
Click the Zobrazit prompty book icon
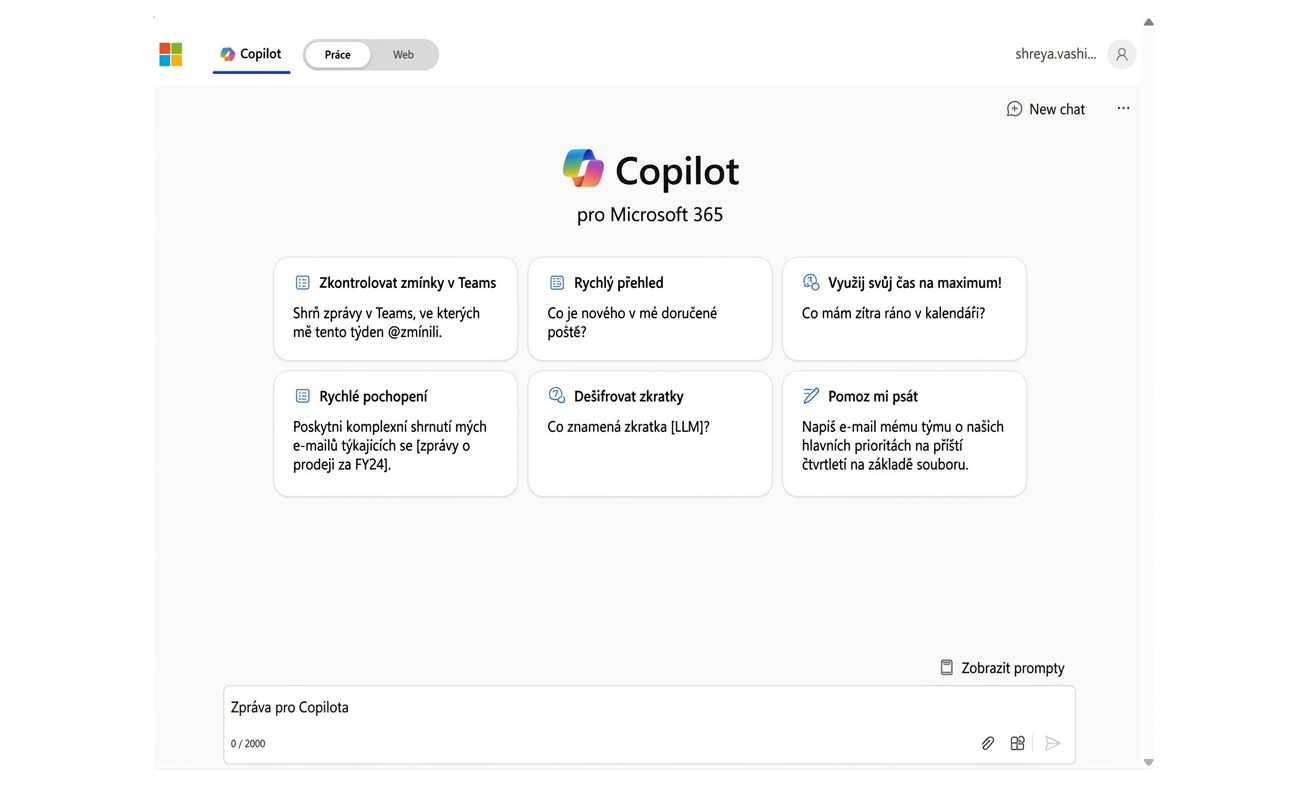(946, 668)
